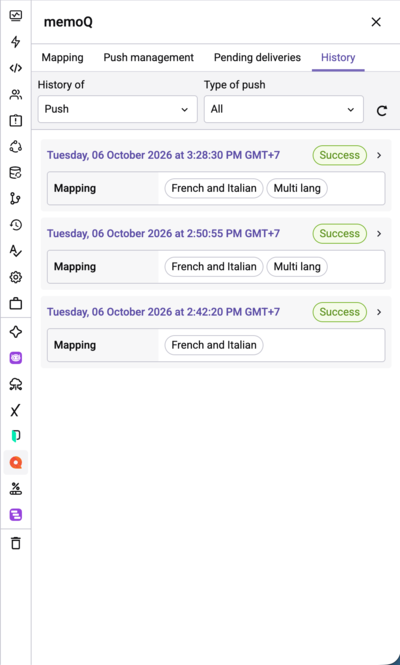400x665 pixels.
Task: Open the clock history sidebar icon
Action: click(x=16, y=225)
